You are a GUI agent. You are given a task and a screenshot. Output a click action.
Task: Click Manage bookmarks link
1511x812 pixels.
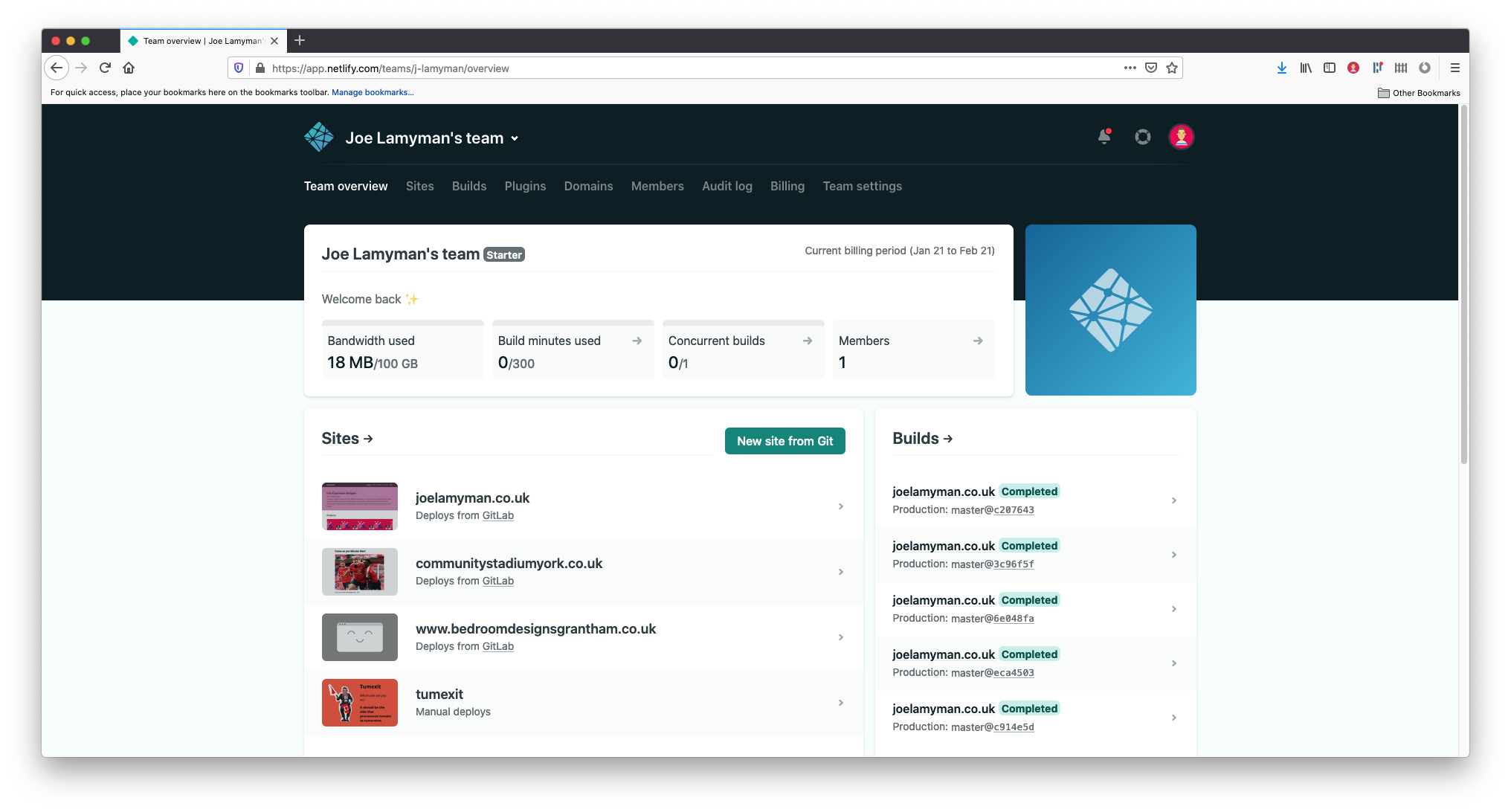point(373,92)
